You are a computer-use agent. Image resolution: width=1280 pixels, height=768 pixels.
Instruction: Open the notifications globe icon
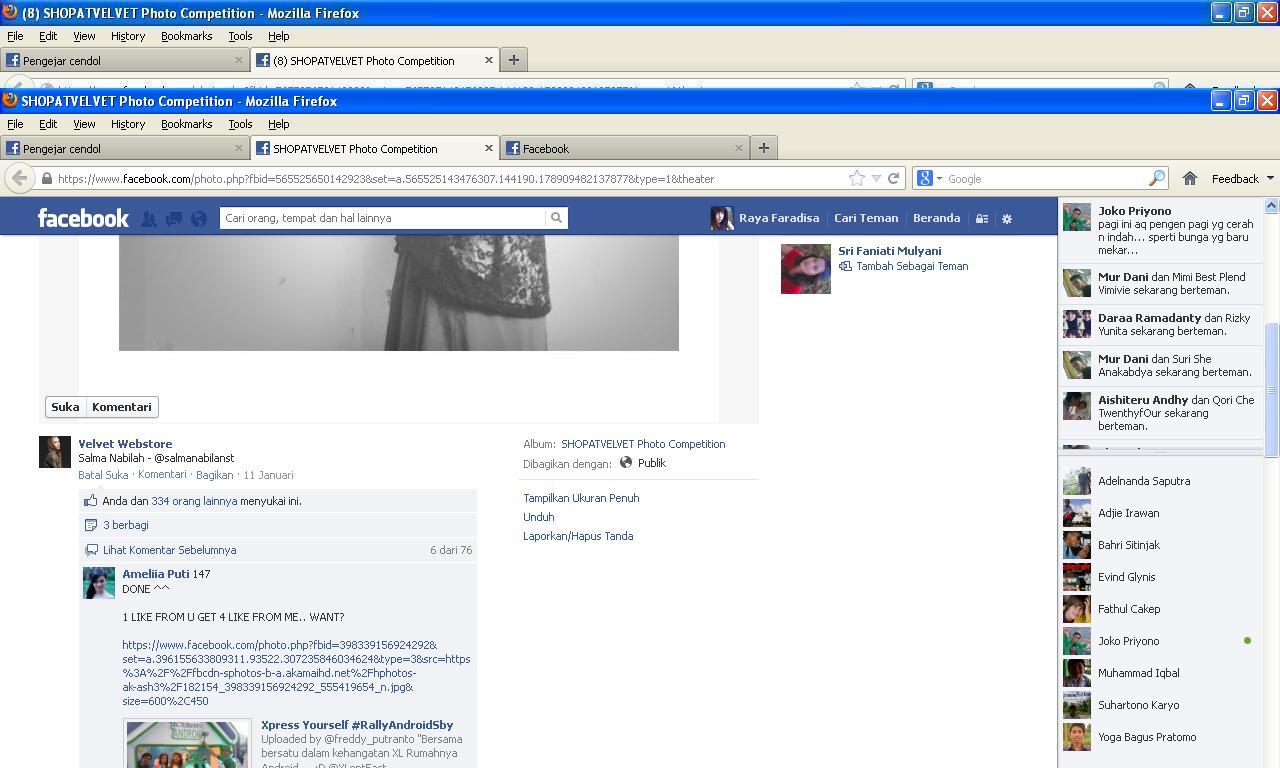click(x=199, y=218)
